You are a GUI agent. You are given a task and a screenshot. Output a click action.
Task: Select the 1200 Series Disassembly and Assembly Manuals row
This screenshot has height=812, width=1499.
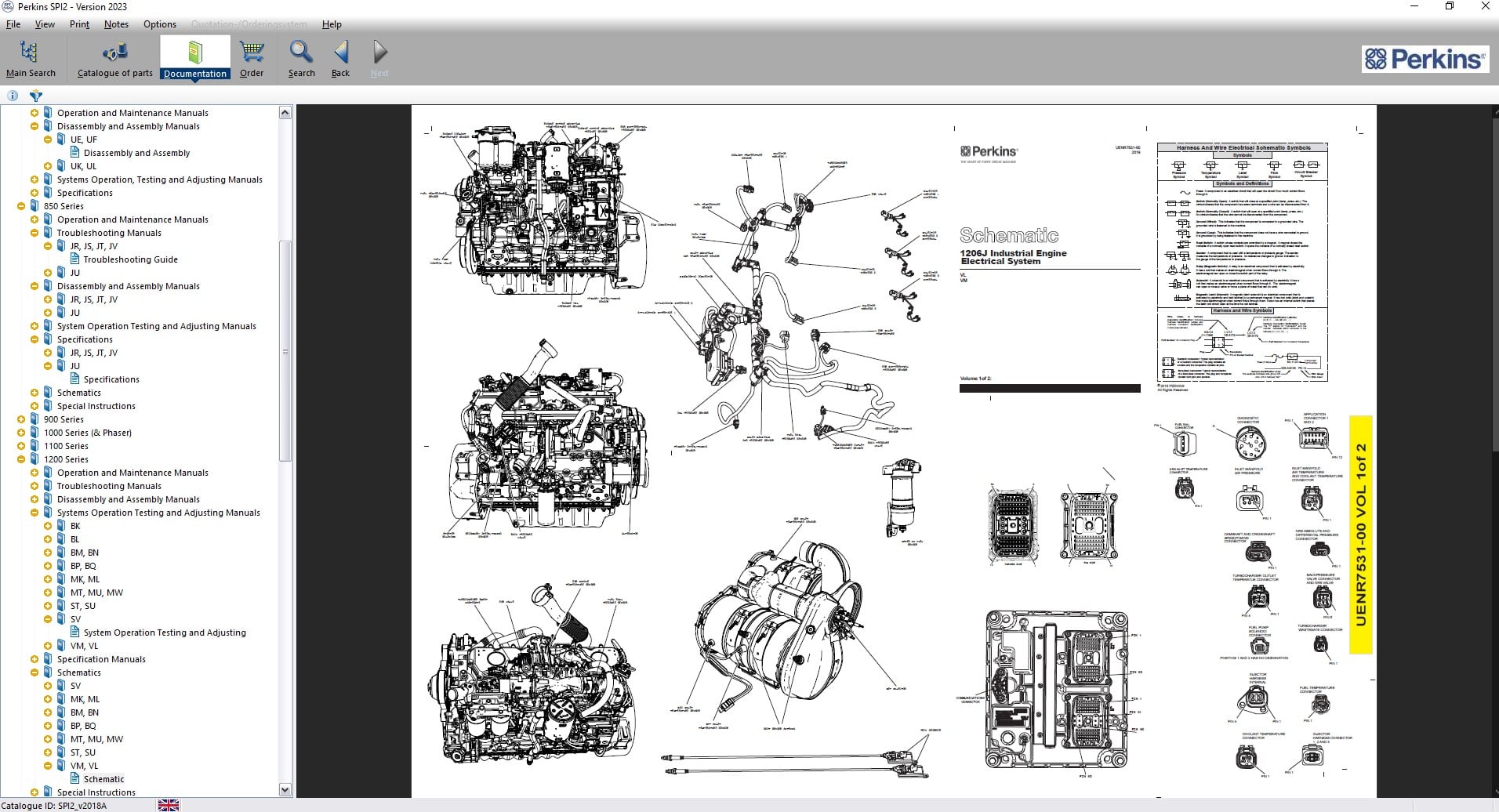[128, 499]
